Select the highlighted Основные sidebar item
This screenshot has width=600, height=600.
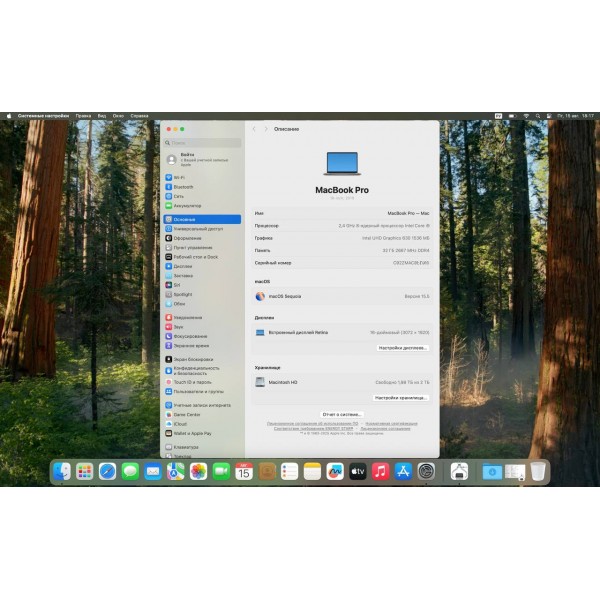202,219
